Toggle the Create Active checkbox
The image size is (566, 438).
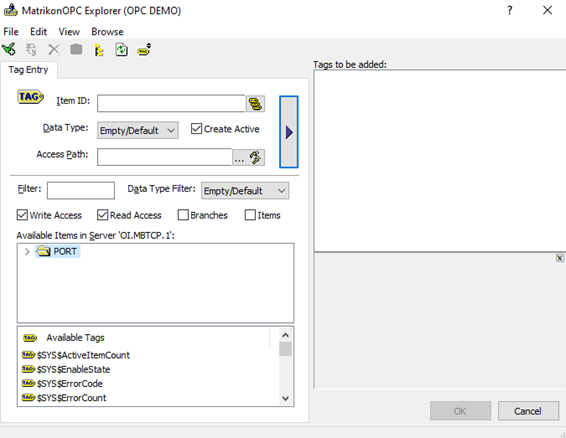196,129
